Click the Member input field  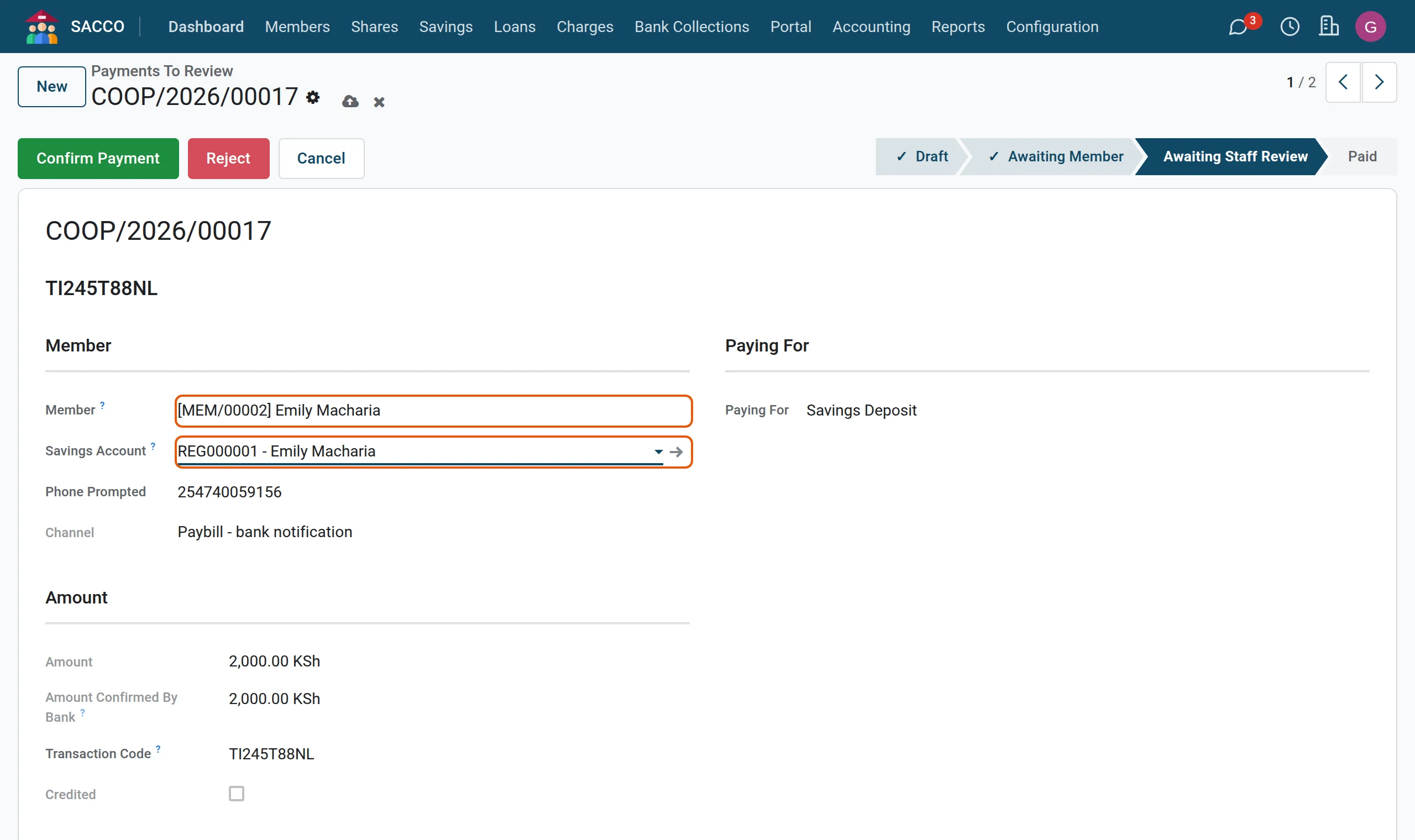point(433,411)
